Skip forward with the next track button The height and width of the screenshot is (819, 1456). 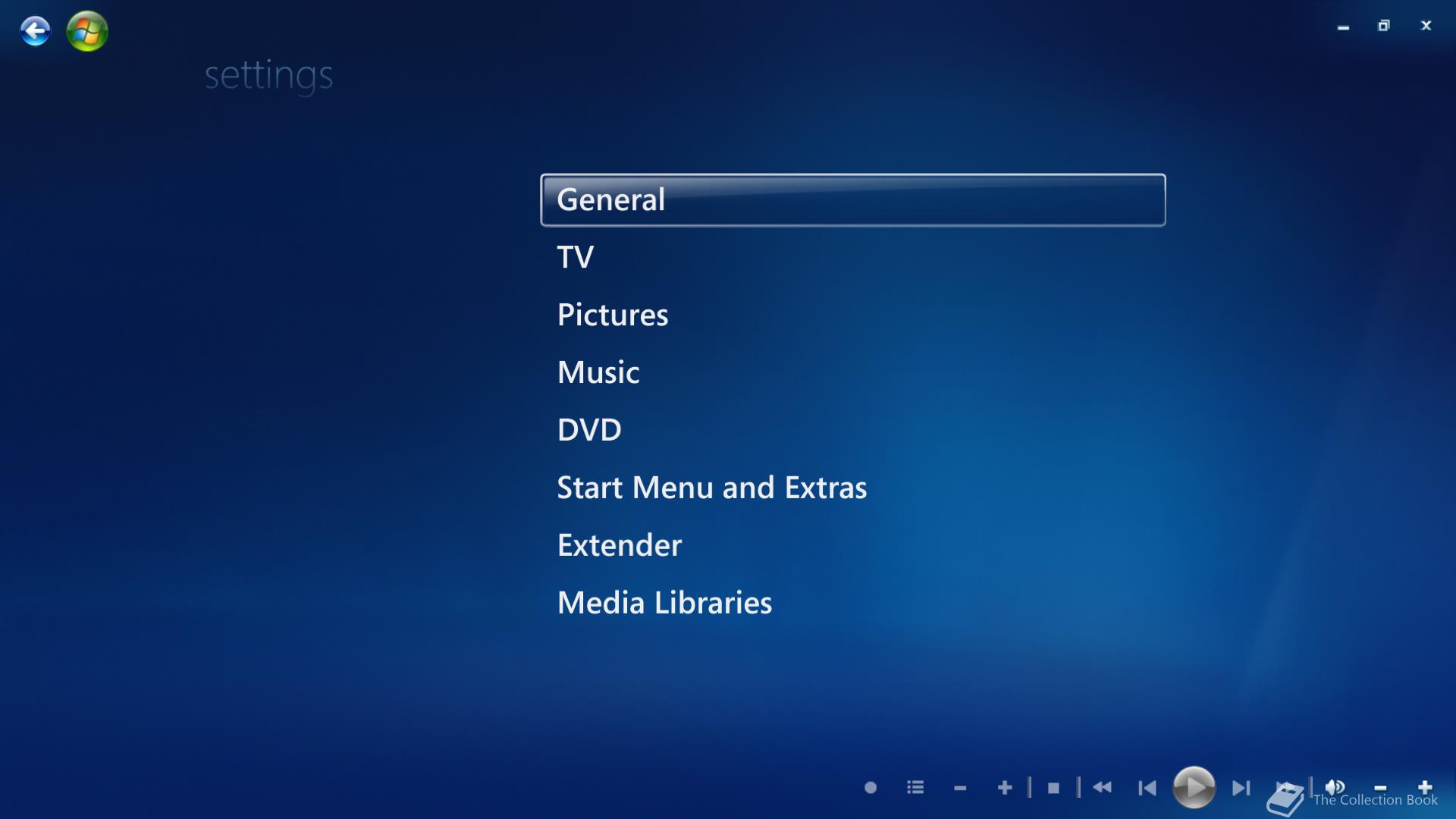point(1241,788)
